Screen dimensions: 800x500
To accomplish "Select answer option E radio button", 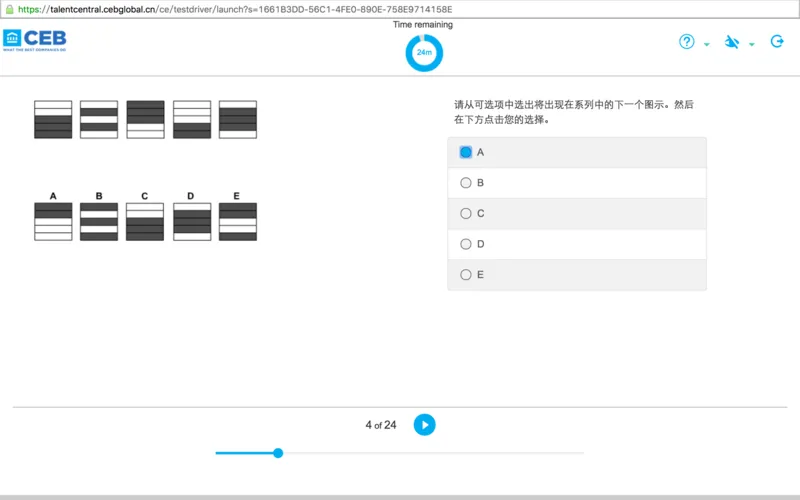I will click(466, 274).
